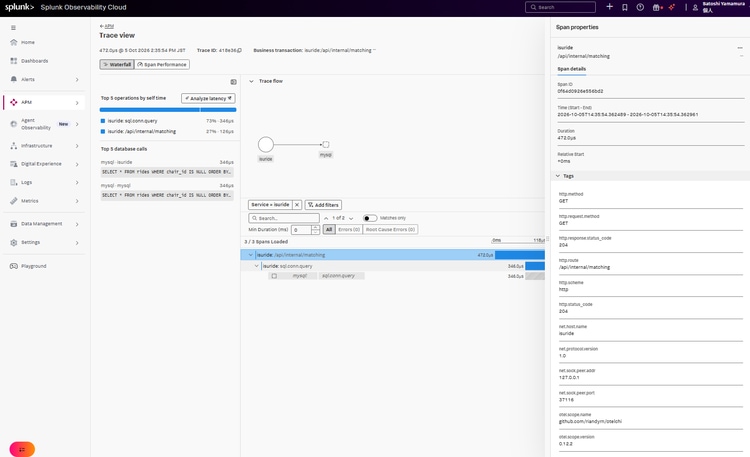Remove the Service = isuride filter
The width and height of the screenshot is (750, 457).
click(x=297, y=205)
